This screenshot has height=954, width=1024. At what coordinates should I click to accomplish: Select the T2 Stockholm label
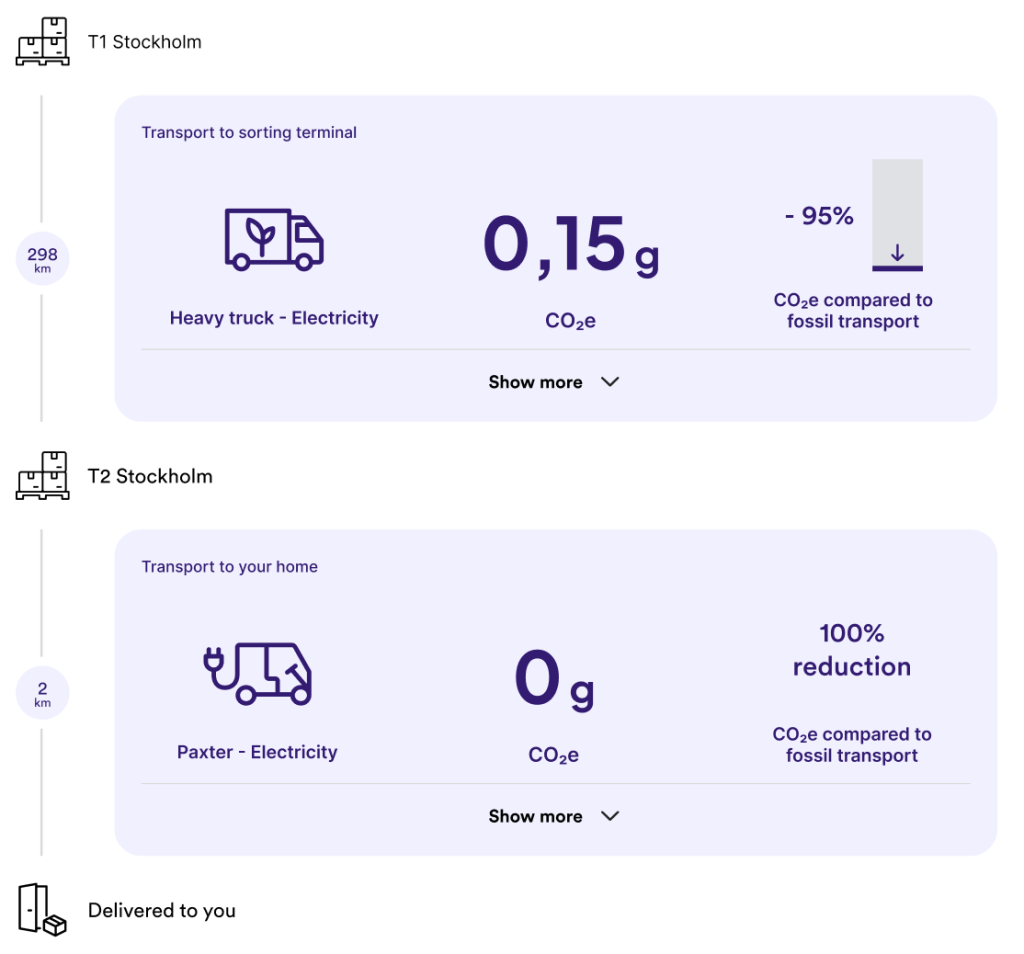click(150, 476)
